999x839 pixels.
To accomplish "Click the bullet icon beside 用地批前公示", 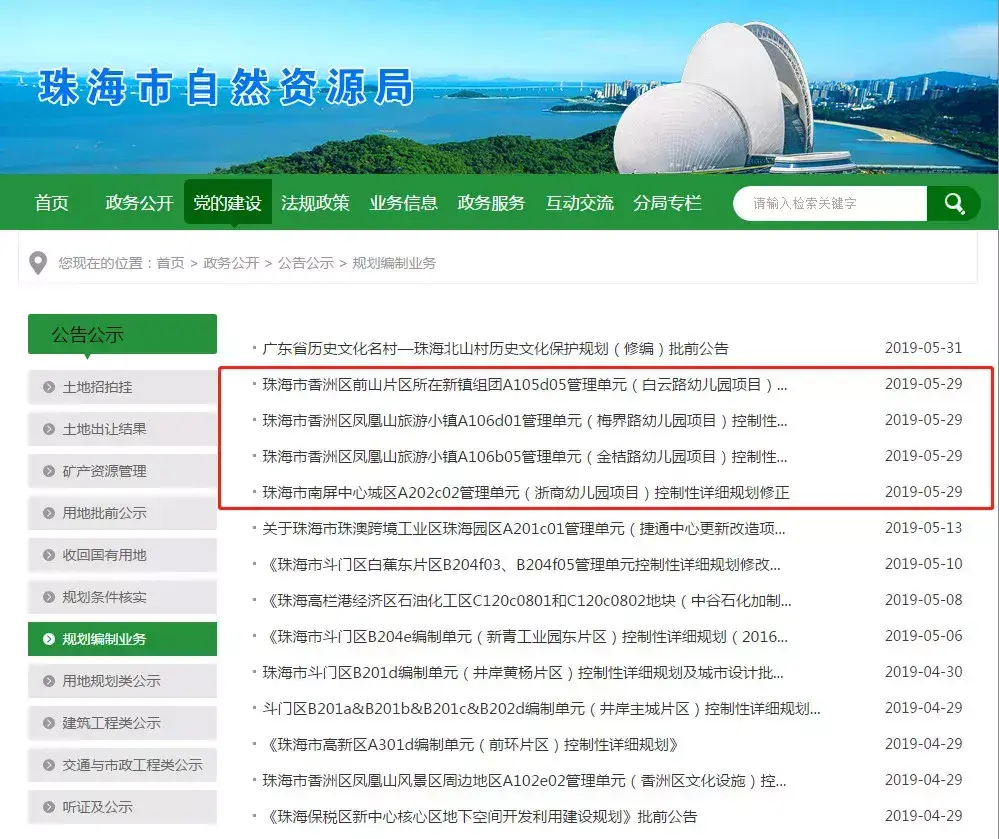I will [48, 513].
